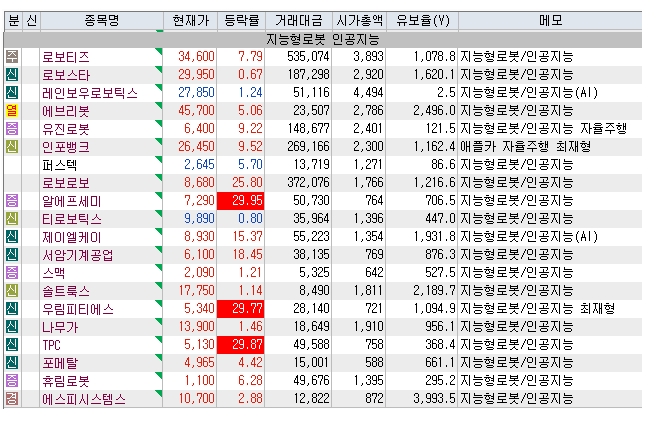Select stock name 로보로보

point(66,183)
